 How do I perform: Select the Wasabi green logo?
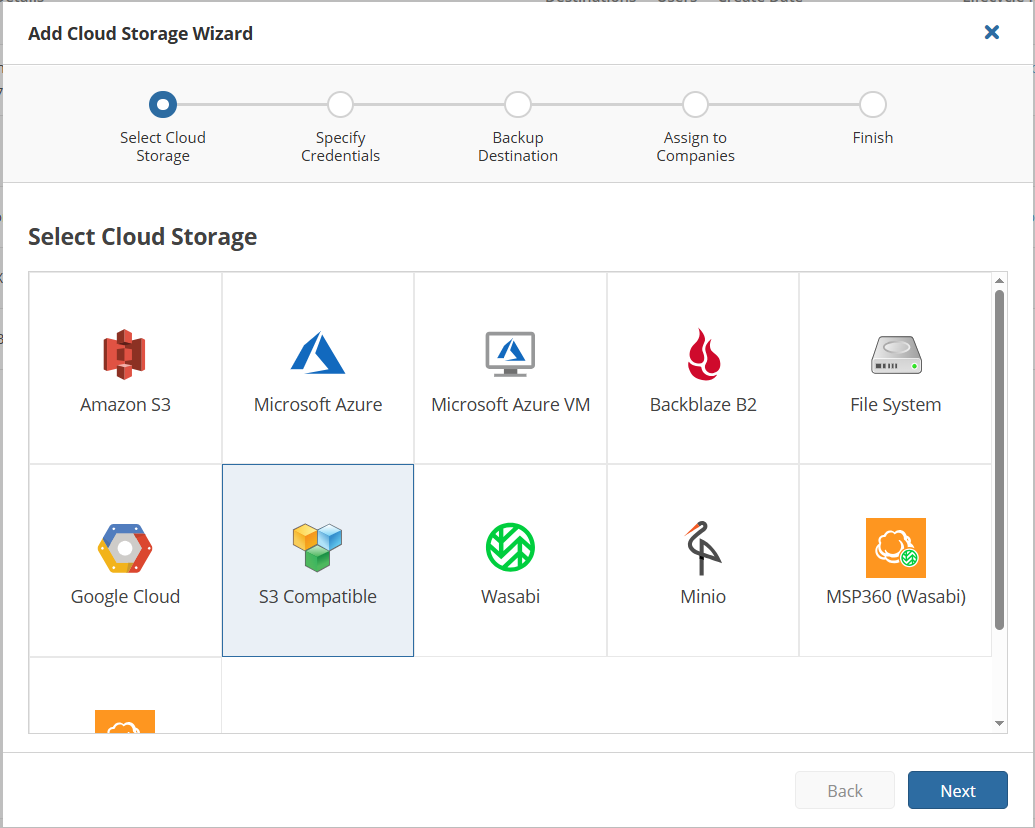510,547
